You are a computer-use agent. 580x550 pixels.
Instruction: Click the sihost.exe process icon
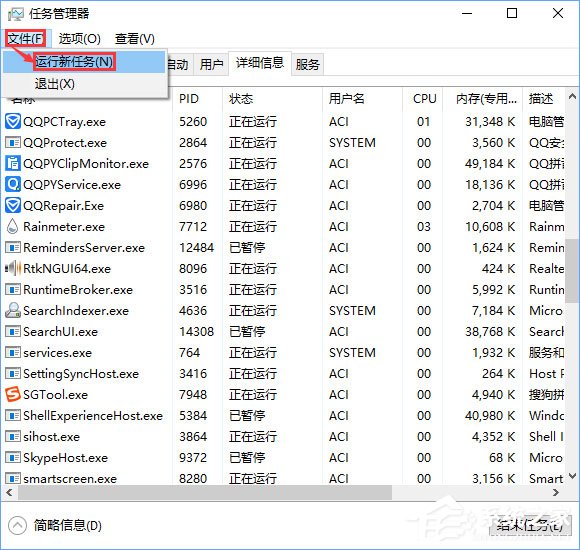click(x=13, y=437)
